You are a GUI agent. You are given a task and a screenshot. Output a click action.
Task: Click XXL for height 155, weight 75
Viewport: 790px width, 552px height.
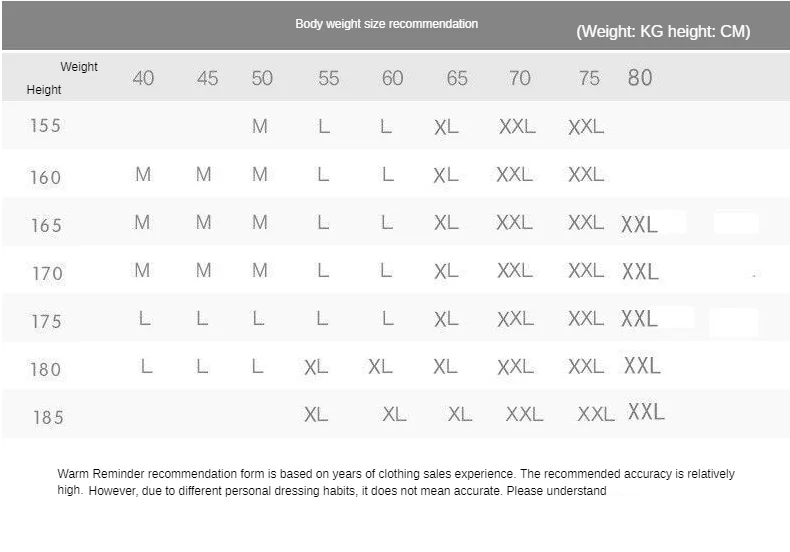586,126
